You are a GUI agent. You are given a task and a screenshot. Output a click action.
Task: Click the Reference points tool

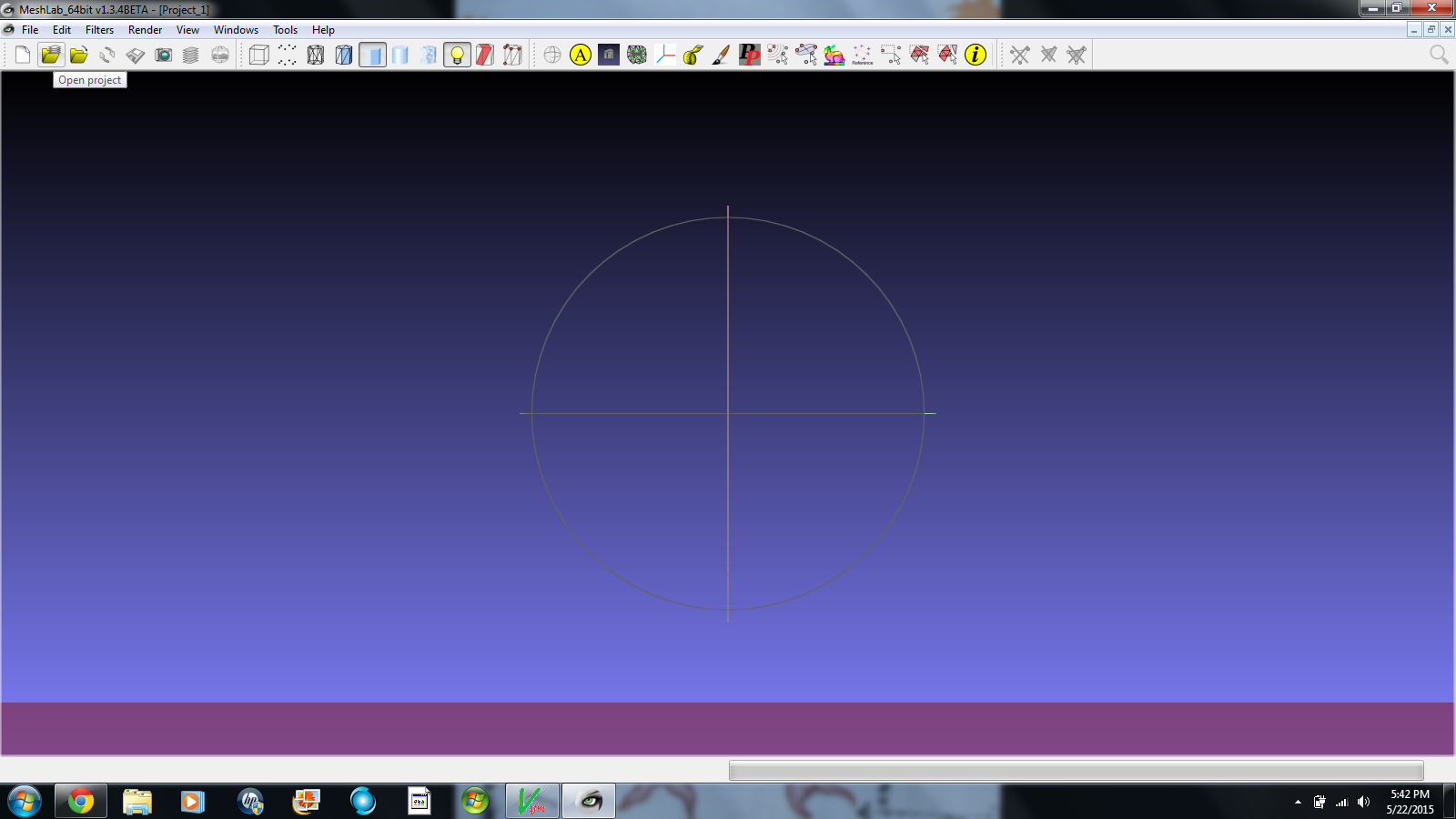coord(863,55)
